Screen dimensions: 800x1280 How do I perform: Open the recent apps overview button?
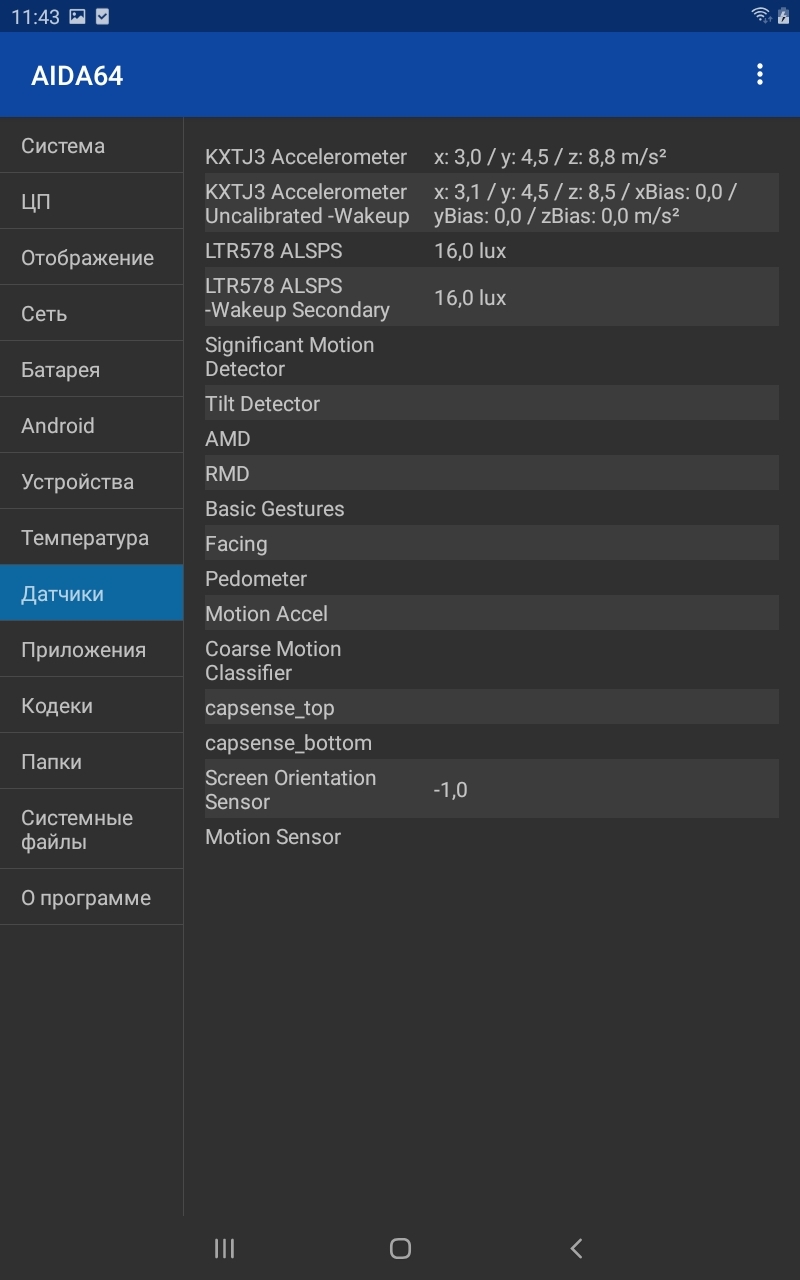click(x=225, y=1248)
